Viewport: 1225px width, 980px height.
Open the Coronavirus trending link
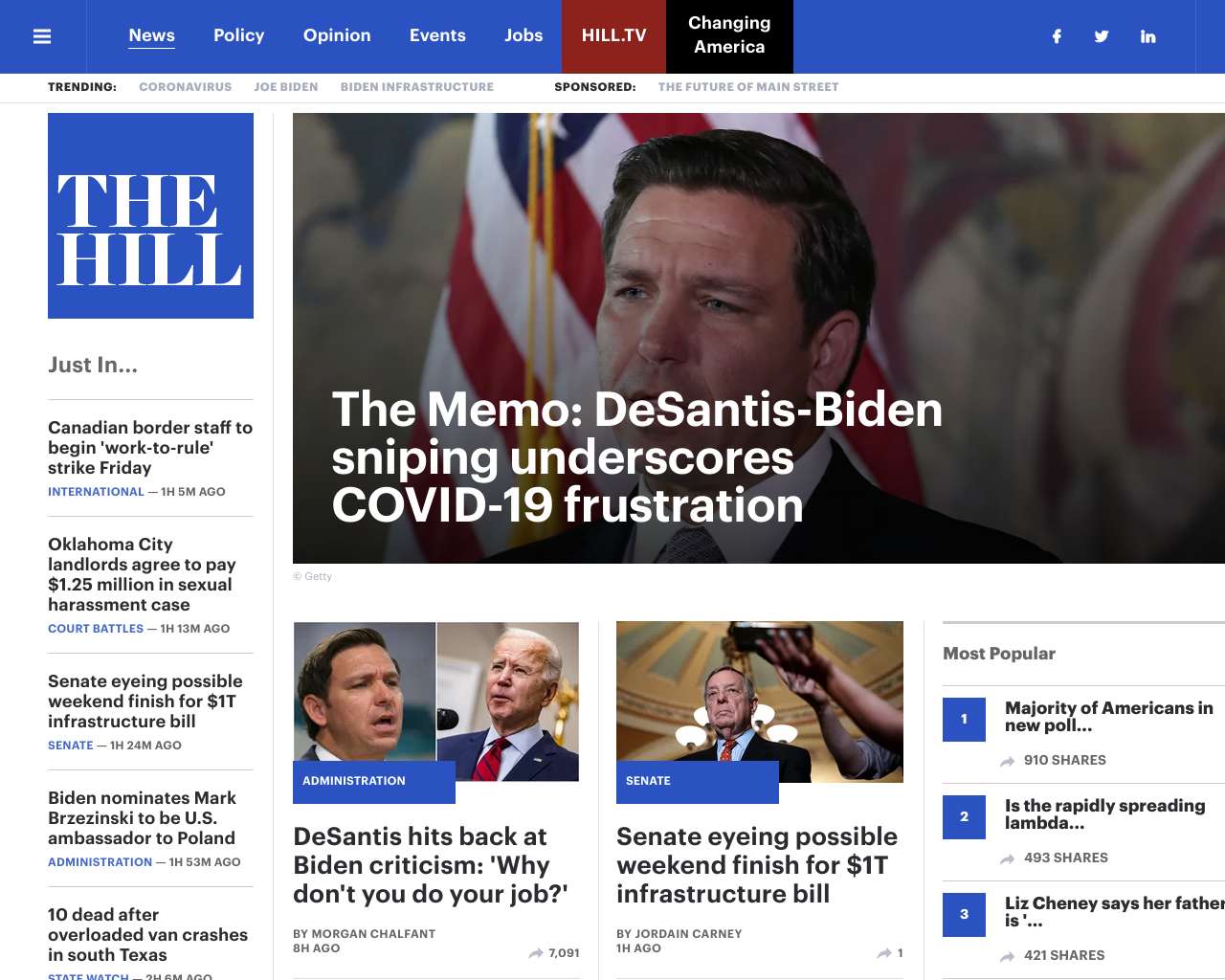click(186, 87)
